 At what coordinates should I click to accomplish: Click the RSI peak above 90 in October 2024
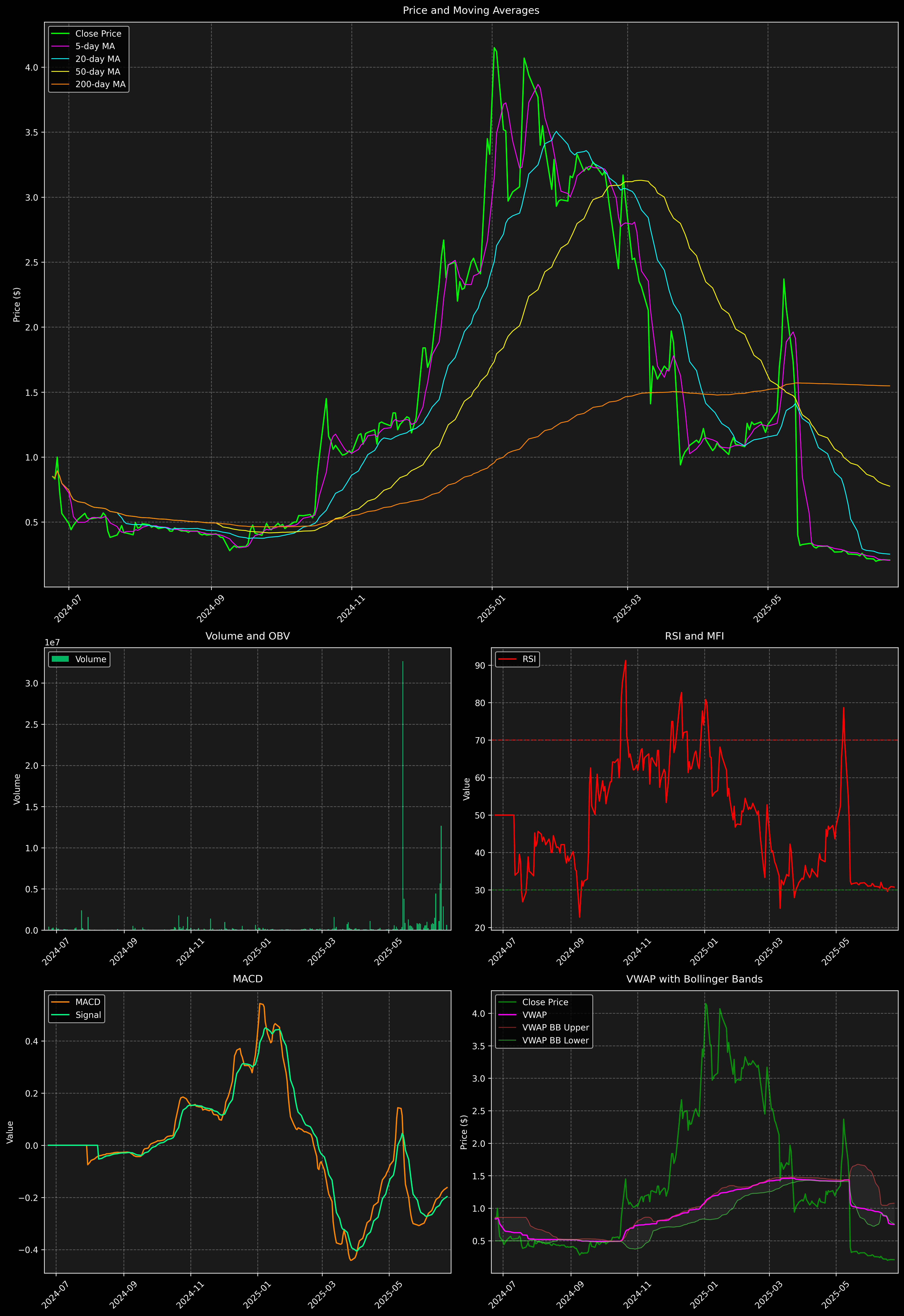coord(625,660)
